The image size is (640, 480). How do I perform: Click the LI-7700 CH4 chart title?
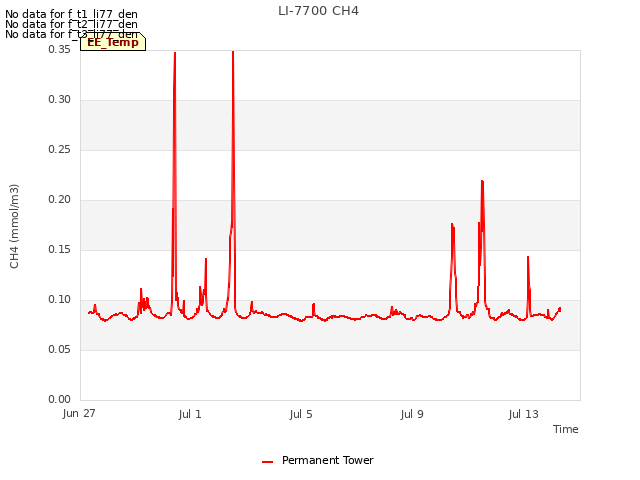point(318,11)
